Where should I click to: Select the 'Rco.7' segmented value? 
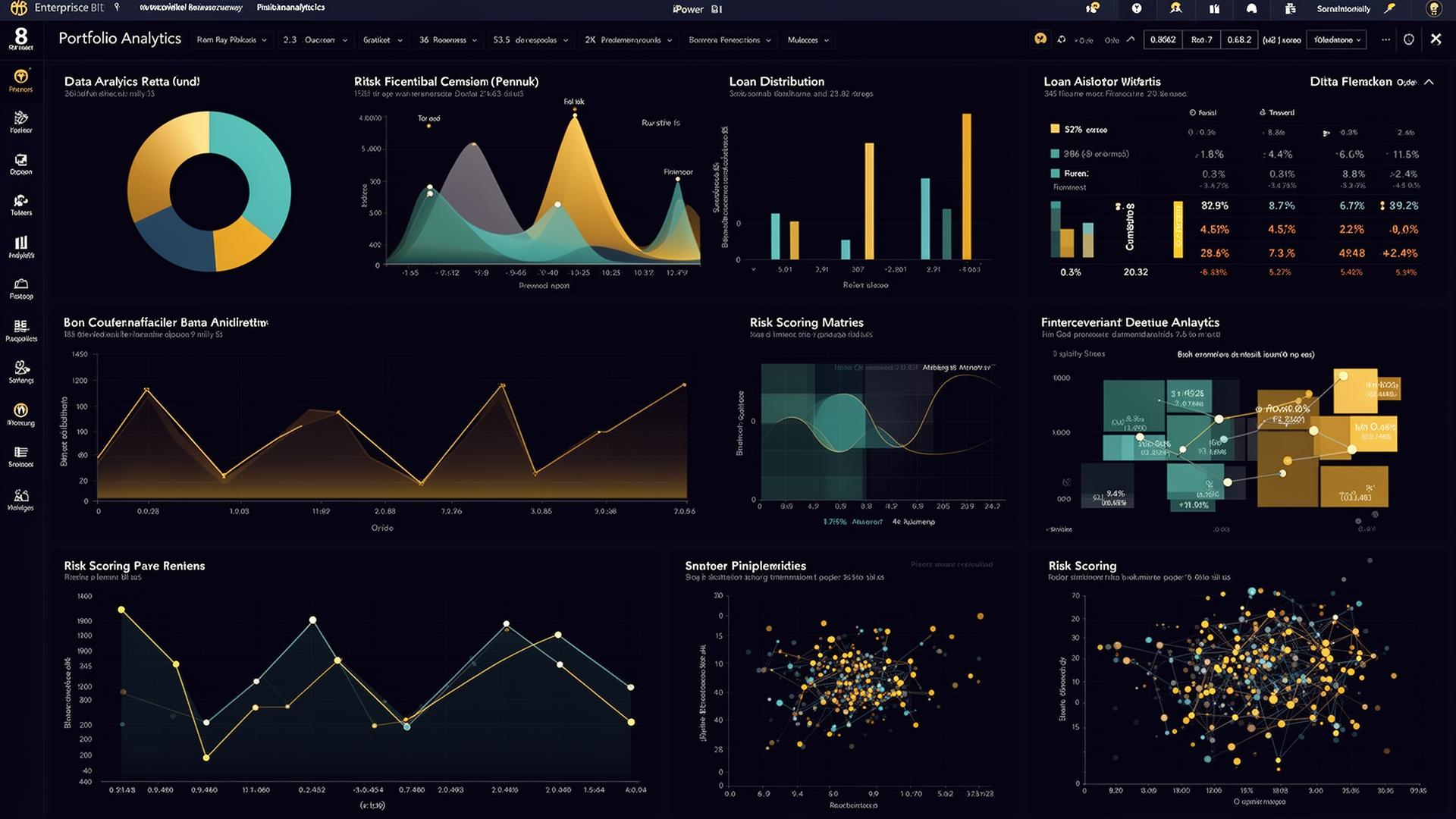point(1201,40)
